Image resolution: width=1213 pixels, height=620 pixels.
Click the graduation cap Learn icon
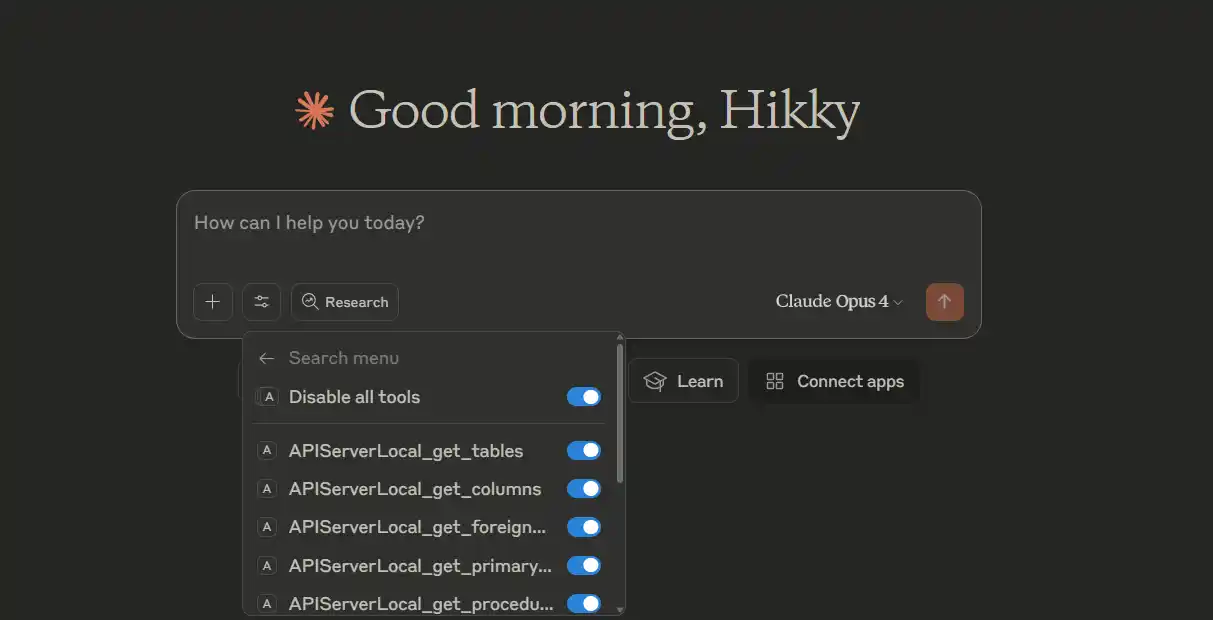point(655,381)
